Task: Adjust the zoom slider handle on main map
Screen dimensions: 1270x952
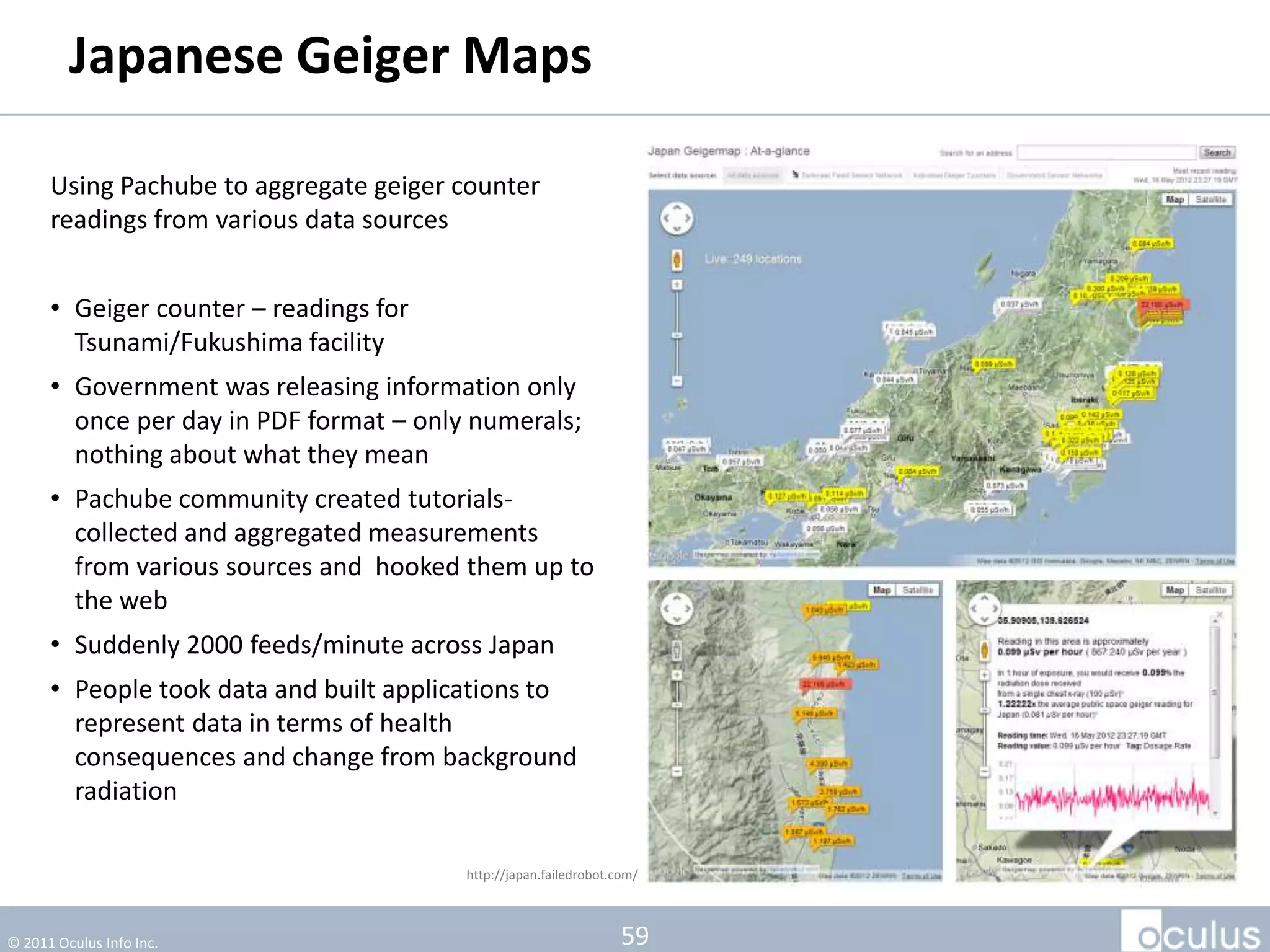Action: tap(677, 335)
